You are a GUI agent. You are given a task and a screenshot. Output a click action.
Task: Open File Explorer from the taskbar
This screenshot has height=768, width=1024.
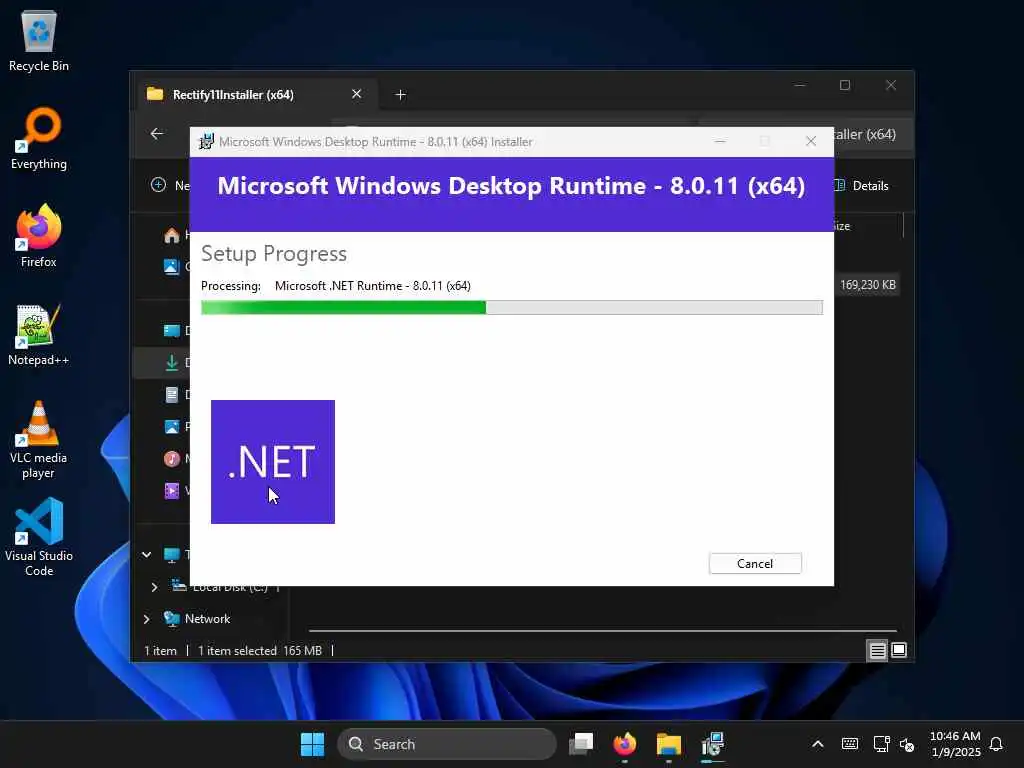point(669,744)
